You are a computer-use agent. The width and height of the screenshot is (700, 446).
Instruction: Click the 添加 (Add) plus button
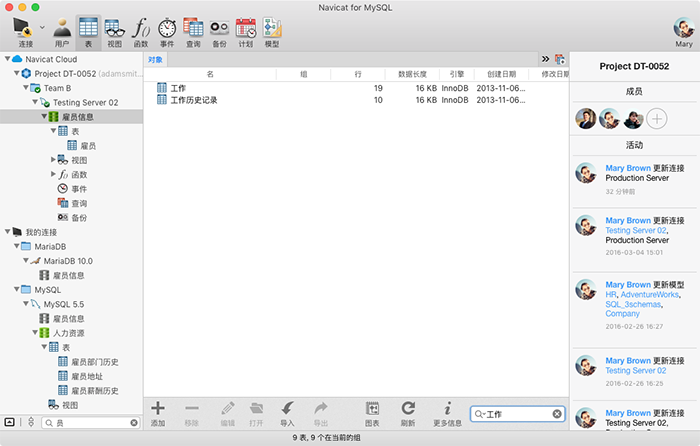158,414
